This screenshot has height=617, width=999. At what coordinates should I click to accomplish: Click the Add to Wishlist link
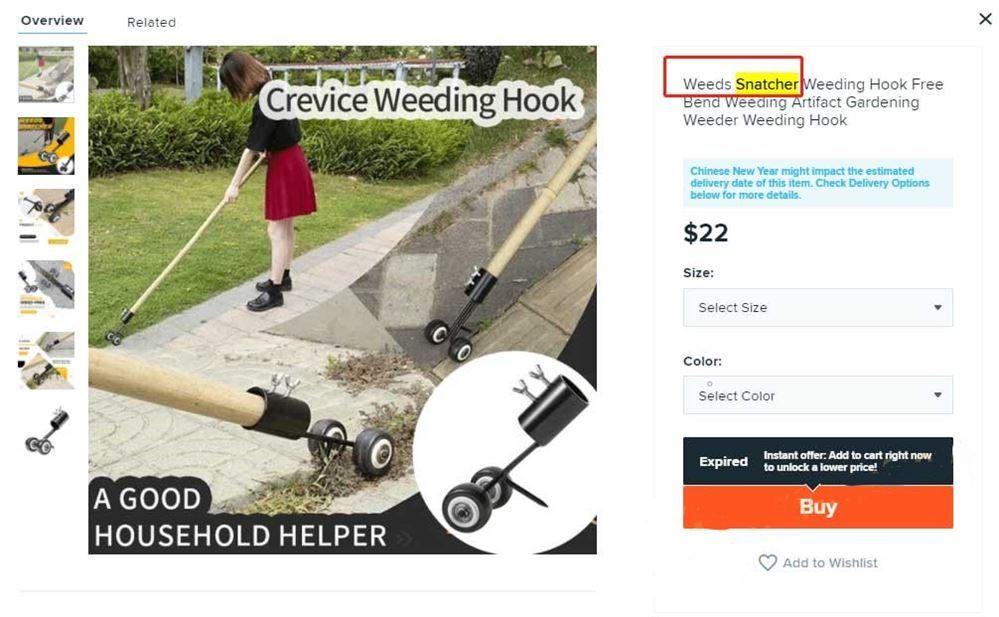click(830, 563)
